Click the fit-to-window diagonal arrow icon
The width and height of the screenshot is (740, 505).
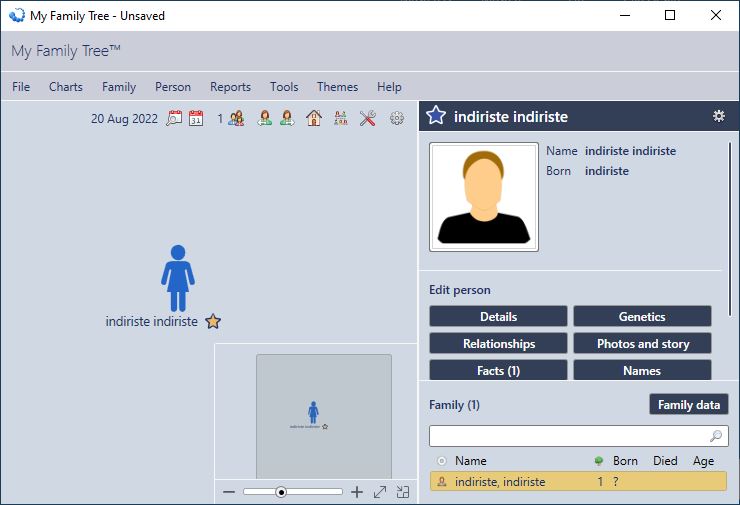(x=380, y=492)
